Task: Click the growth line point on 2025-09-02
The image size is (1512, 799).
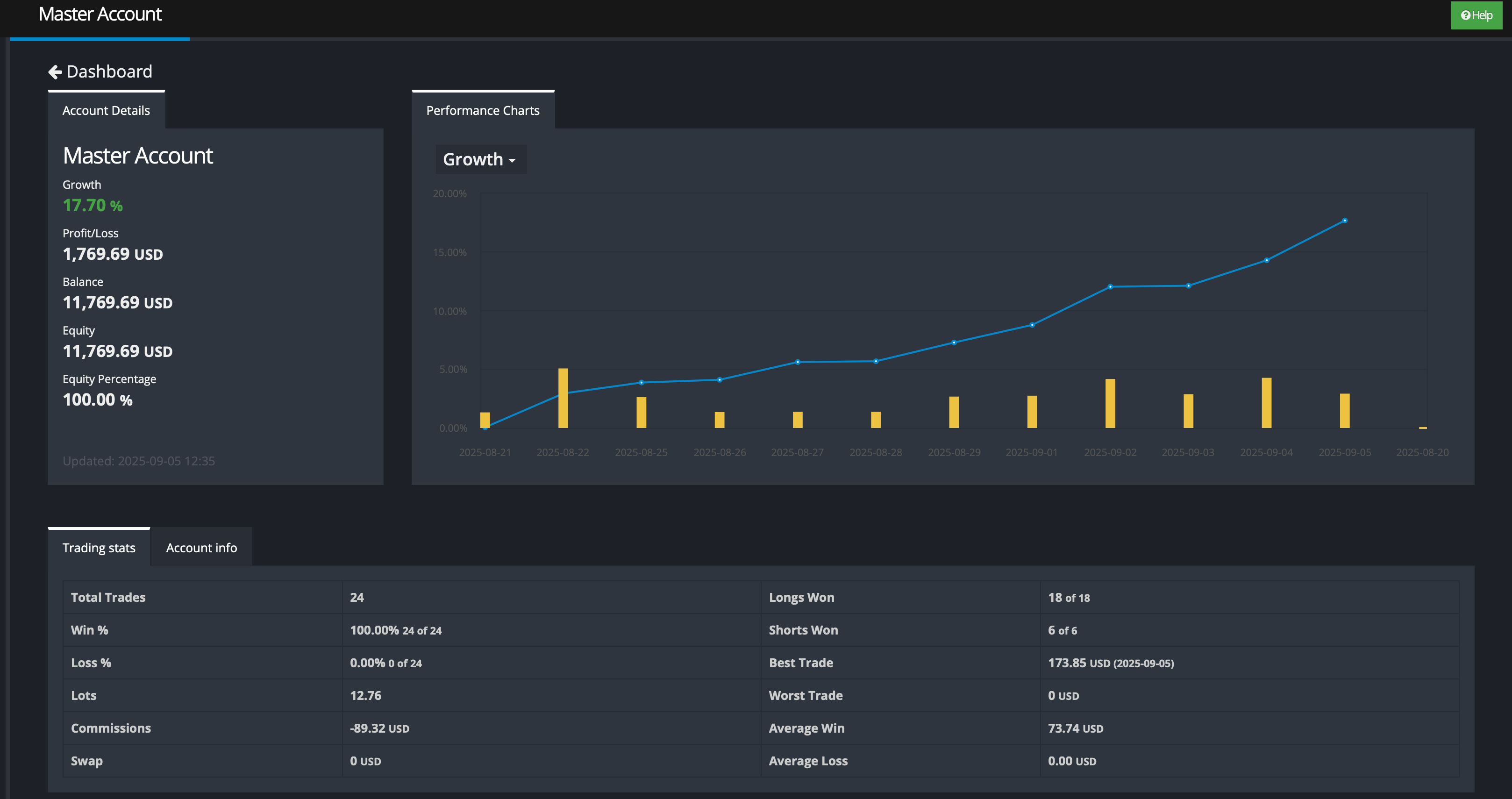Action: [x=1110, y=286]
